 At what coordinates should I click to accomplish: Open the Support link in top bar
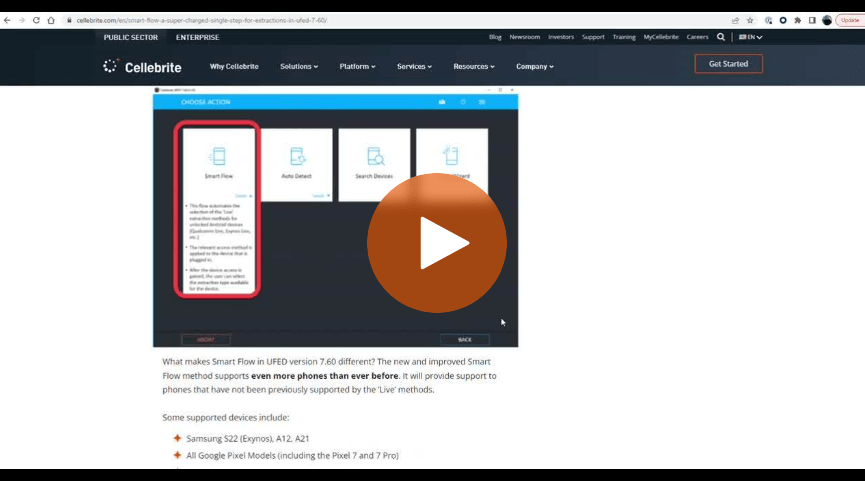point(593,37)
